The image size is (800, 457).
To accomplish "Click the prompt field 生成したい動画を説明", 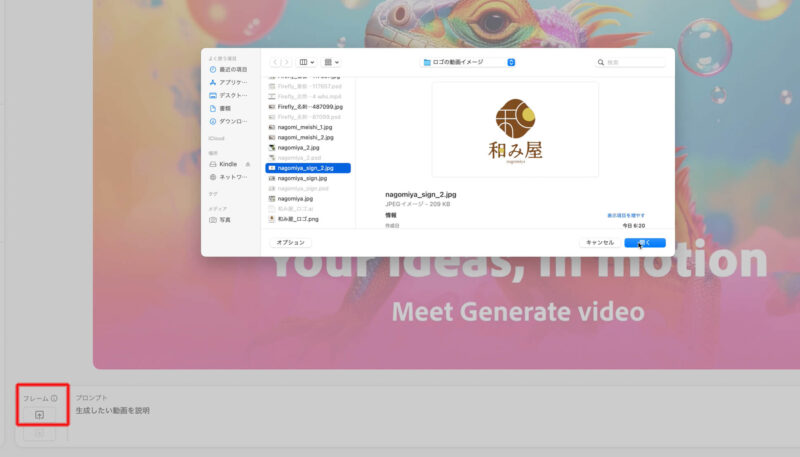I will click(113, 411).
